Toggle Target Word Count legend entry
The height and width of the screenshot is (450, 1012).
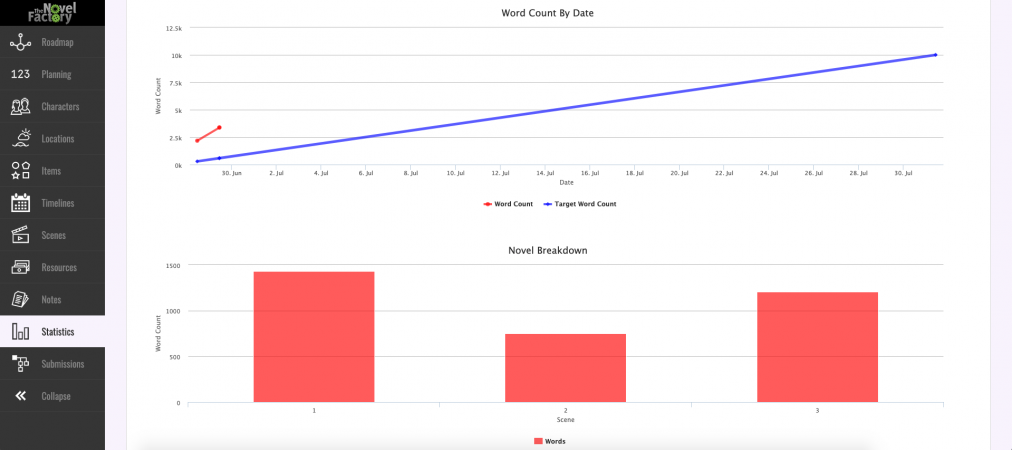[x=580, y=204]
